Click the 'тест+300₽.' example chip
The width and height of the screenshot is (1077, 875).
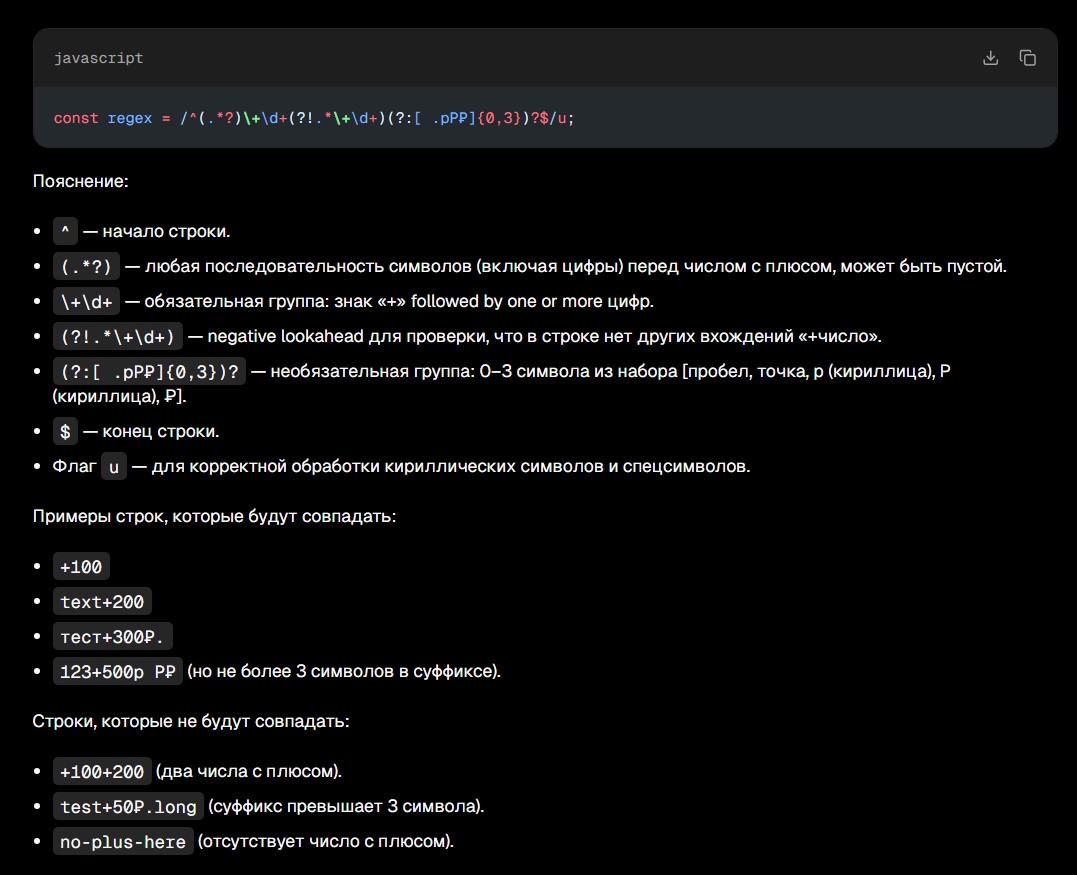point(113,637)
